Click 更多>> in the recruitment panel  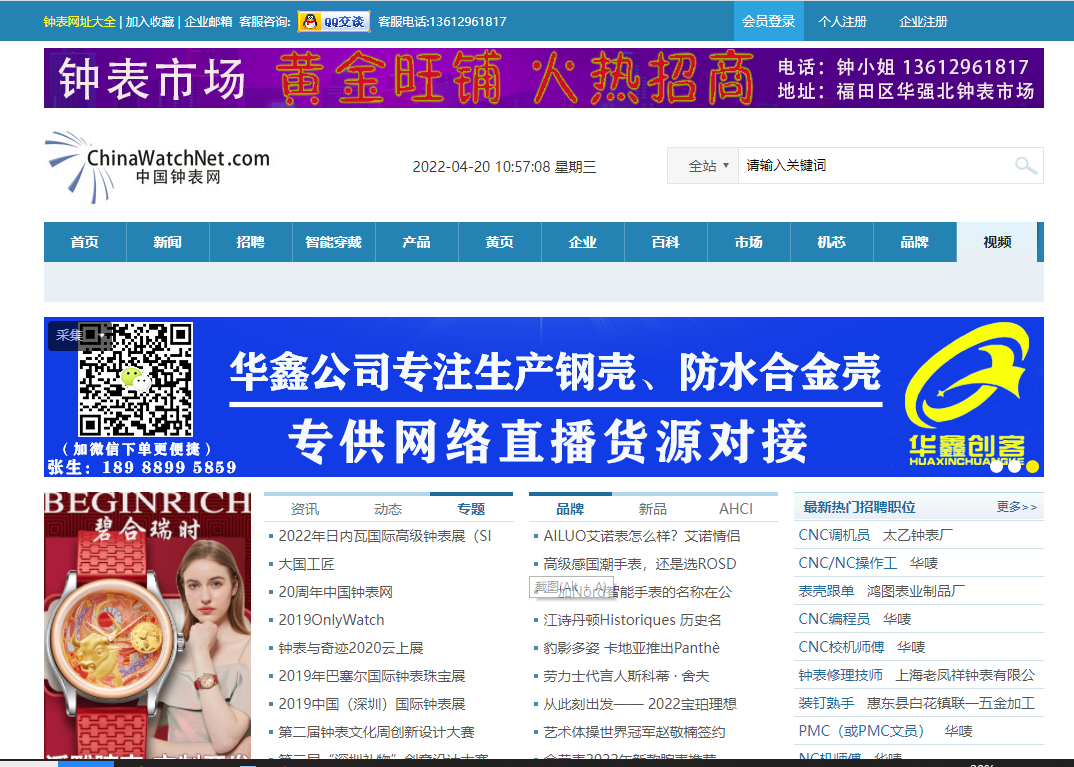pyautogui.click(x=1017, y=507)
